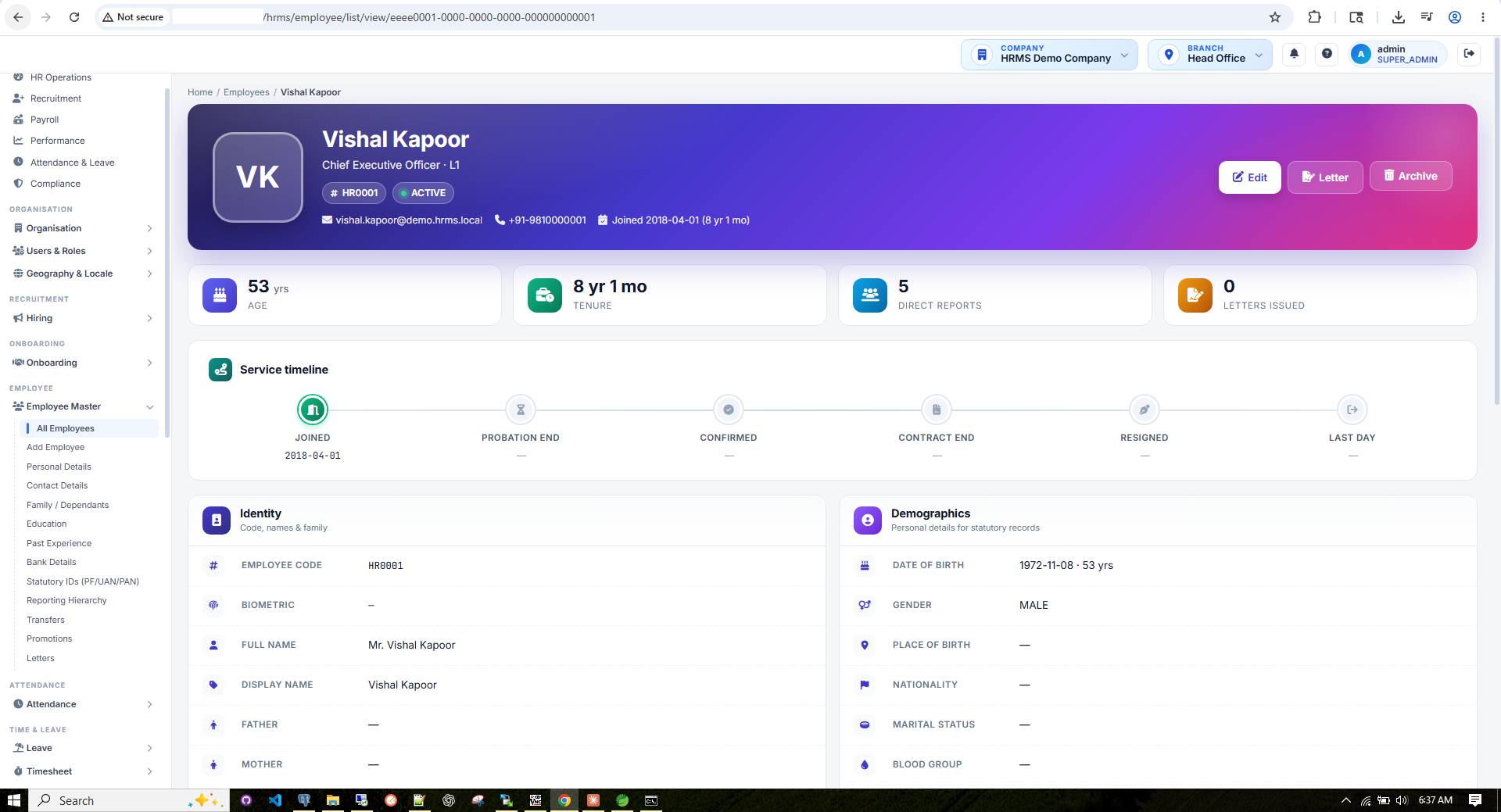Click the HR0001 employee code badge
The image size is (1501, 812).
[x=354, y=193]
